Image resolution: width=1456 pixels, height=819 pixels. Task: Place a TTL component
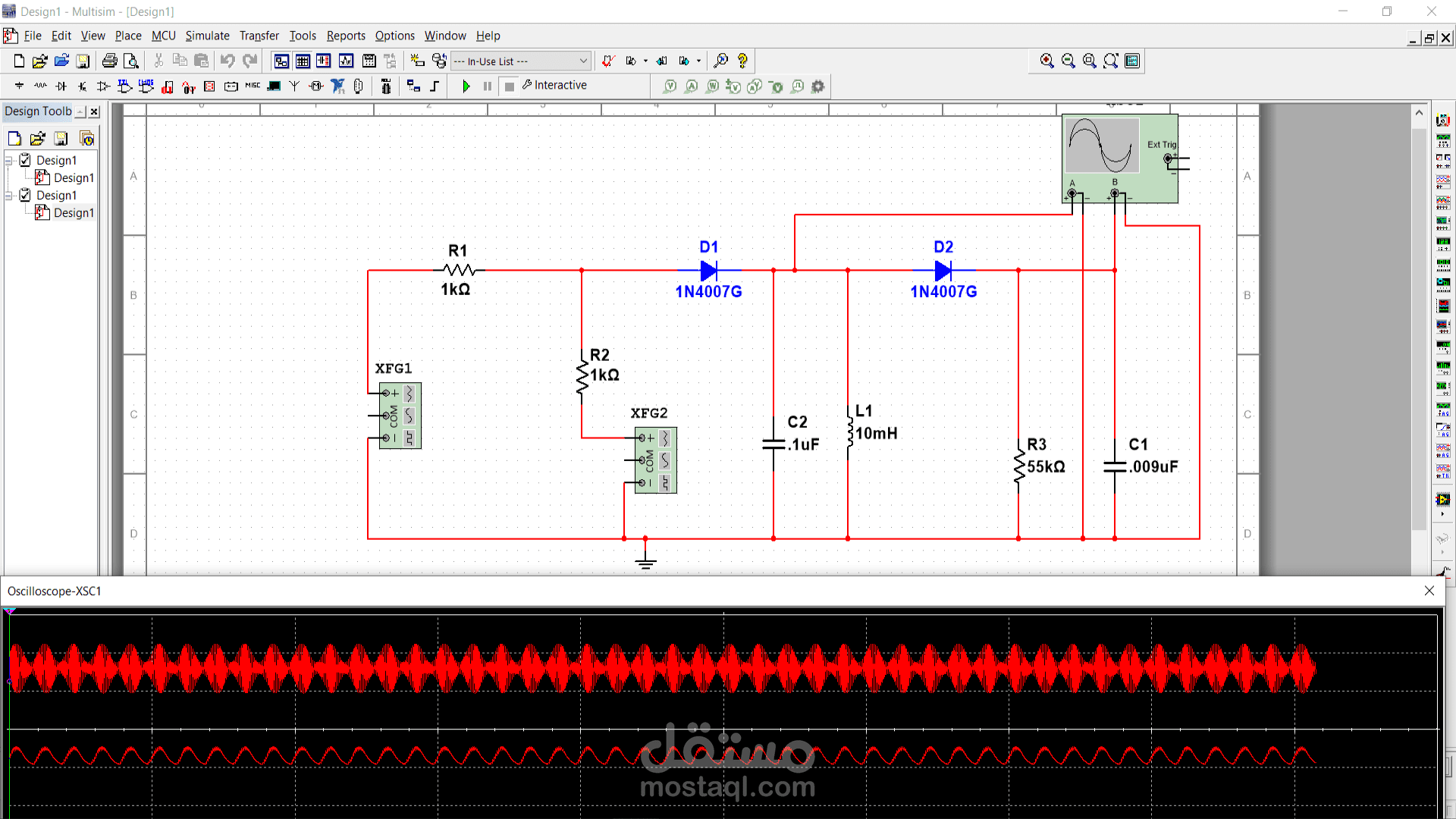point(125,86)
